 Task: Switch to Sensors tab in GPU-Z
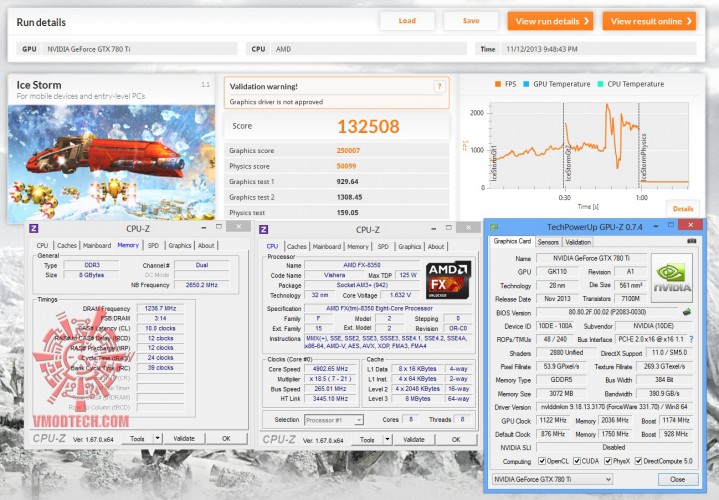tap(548, 242)
